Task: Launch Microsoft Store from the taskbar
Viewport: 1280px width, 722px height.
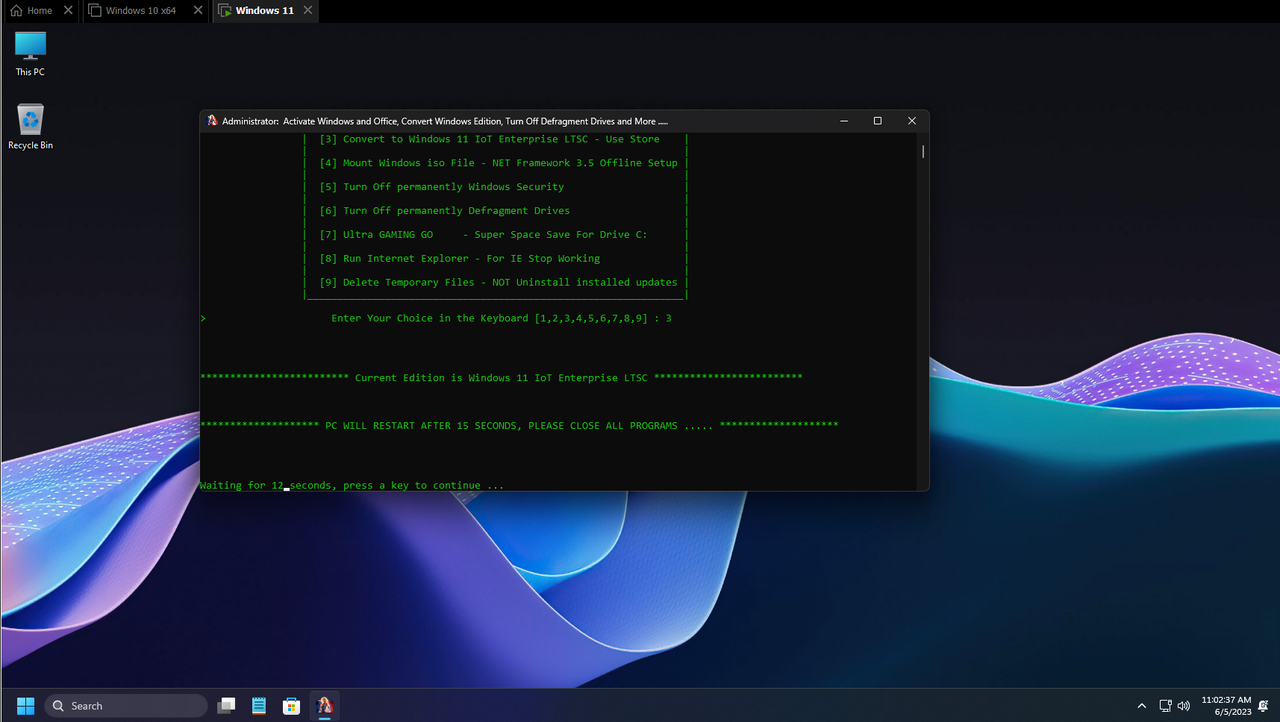Action: click(x=292, y=706)
